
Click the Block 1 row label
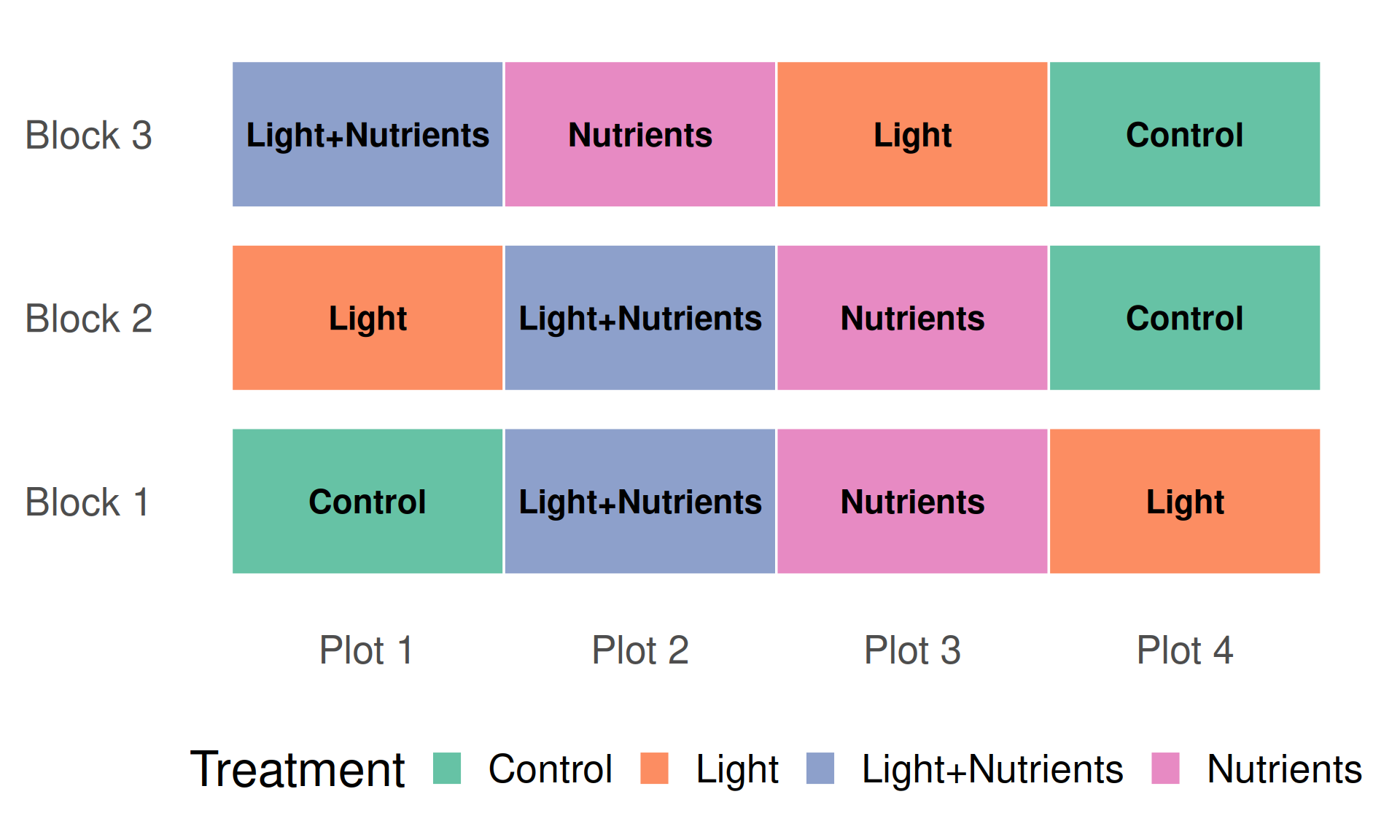[x=87, y=502]
